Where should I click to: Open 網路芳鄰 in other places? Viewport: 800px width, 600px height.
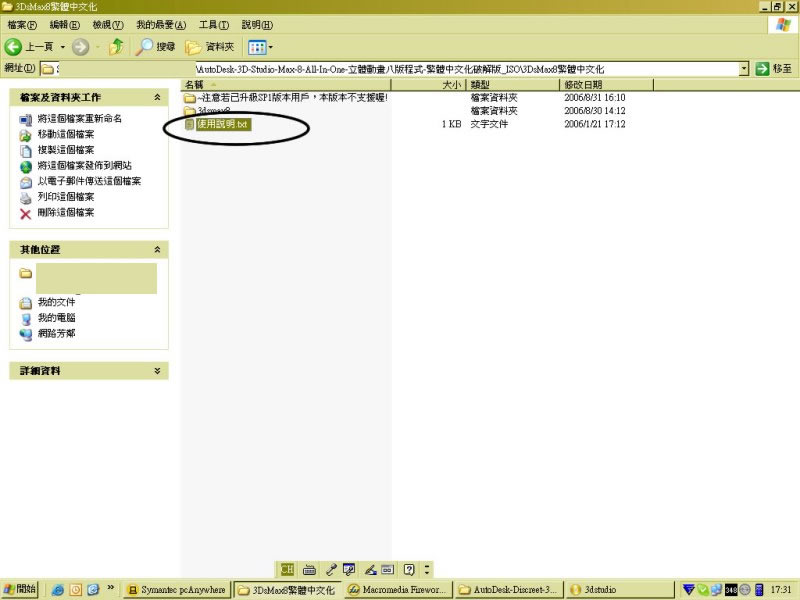[56, 333]
